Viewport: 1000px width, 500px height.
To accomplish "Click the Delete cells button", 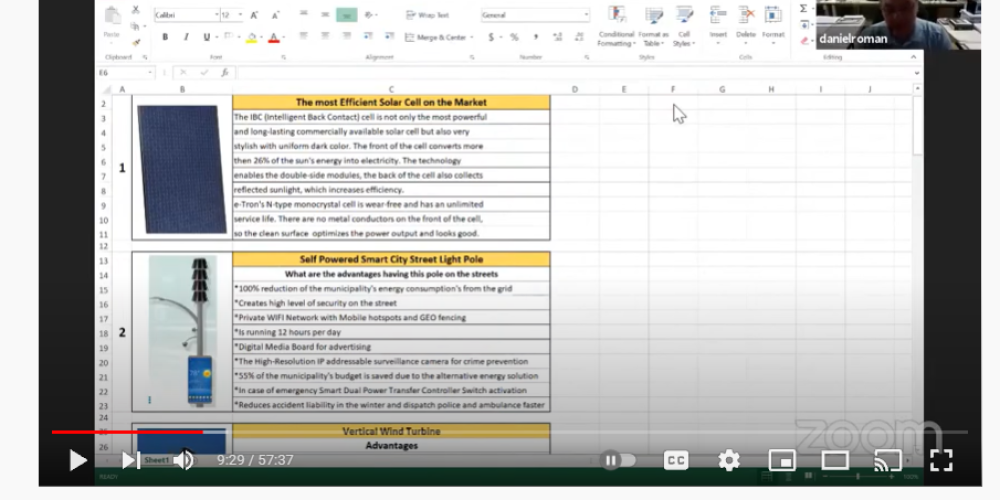I will (x=746, y=26).
